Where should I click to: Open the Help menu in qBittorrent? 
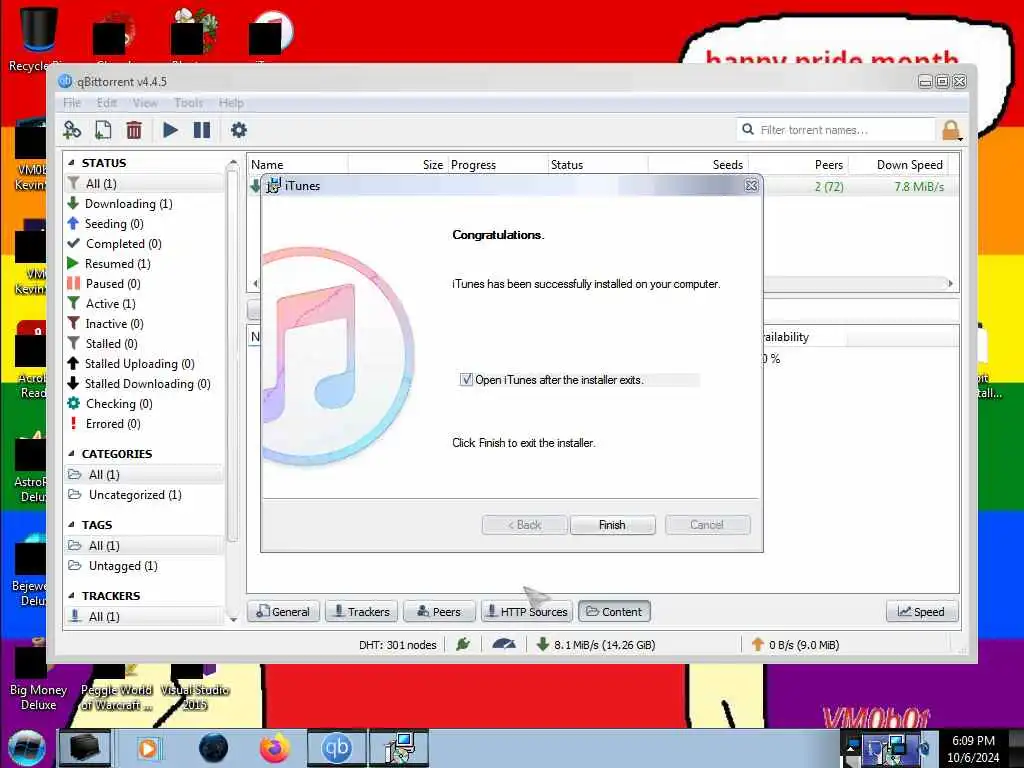(231, 103)
